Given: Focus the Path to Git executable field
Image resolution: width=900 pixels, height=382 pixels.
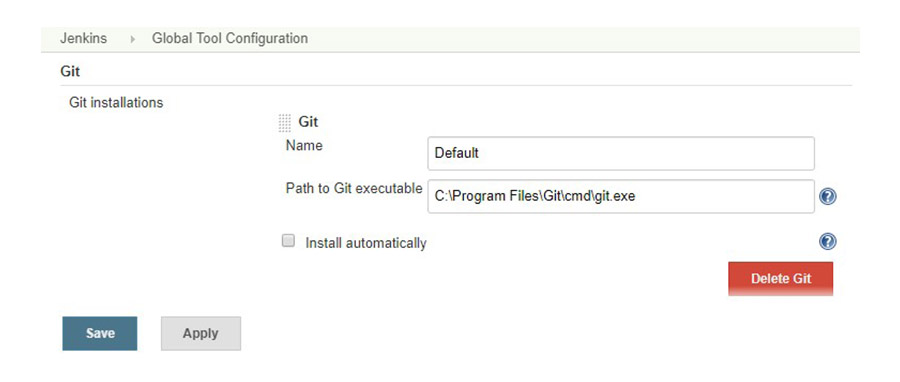Looking at the screenshot, I should pyautogui.click(x=620, y=196).
